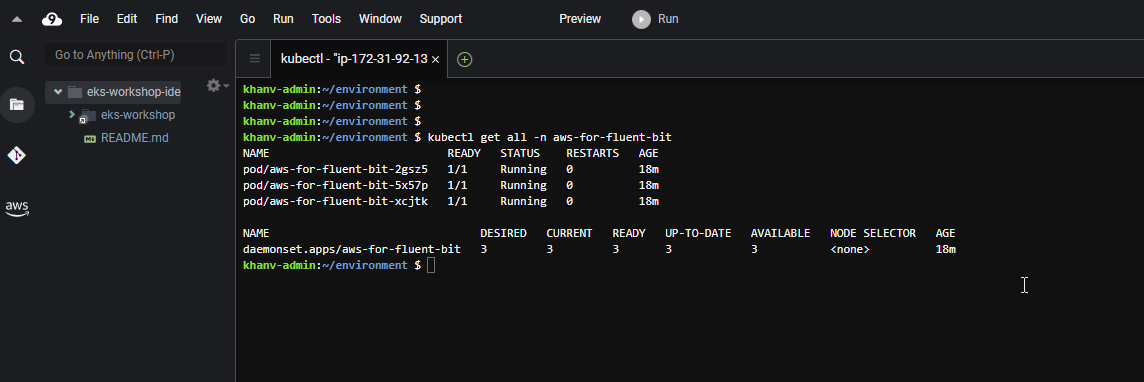Click the UP-TO-DATE column header
The width and height of the screenshot is (1144, 382).
tap(698, 233)
